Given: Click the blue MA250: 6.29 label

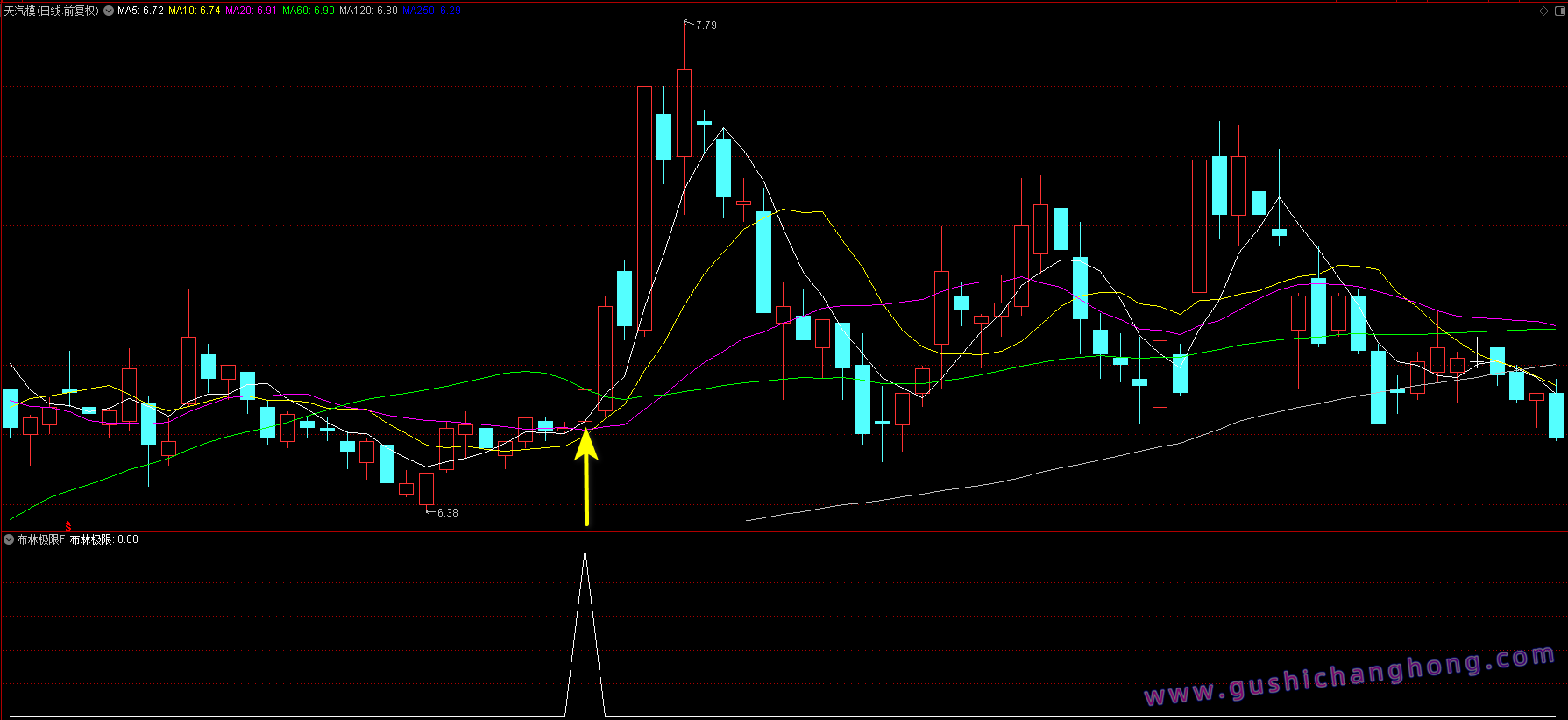Looking at the screenshot, I should (431, 11).
